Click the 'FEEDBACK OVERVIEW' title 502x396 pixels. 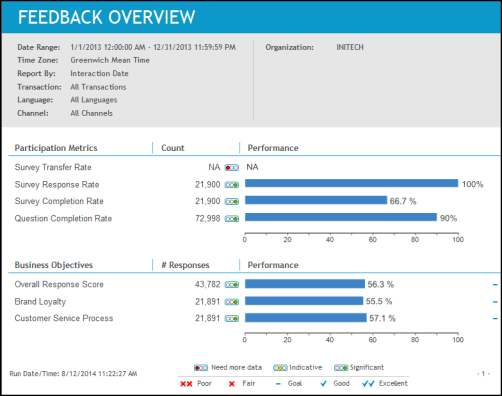107,17
